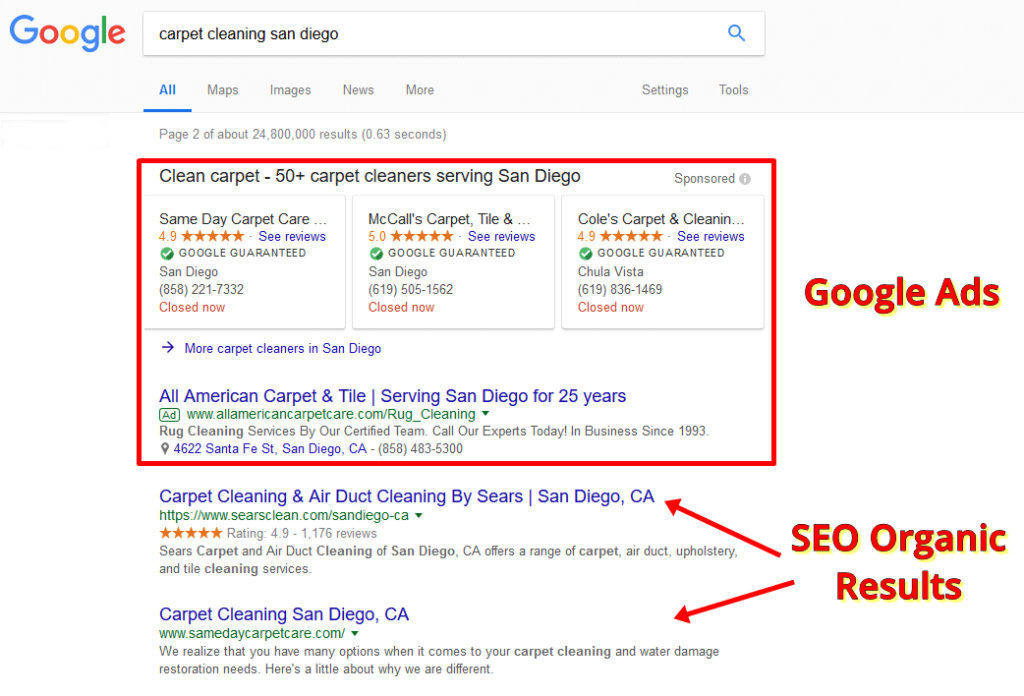Click the Google logo
Screen dimensions: 1024x696
(x=68, y=33)
